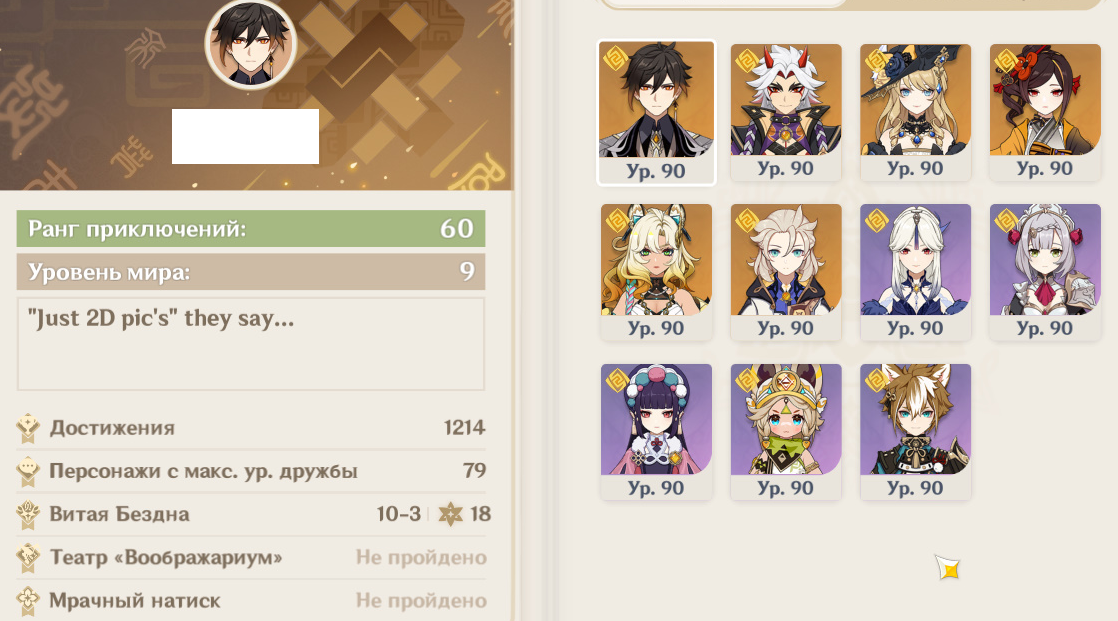This screenshot has width=1118, height=621.
Task: Click the abyss star count icon
Action: [x=450, y=514]
